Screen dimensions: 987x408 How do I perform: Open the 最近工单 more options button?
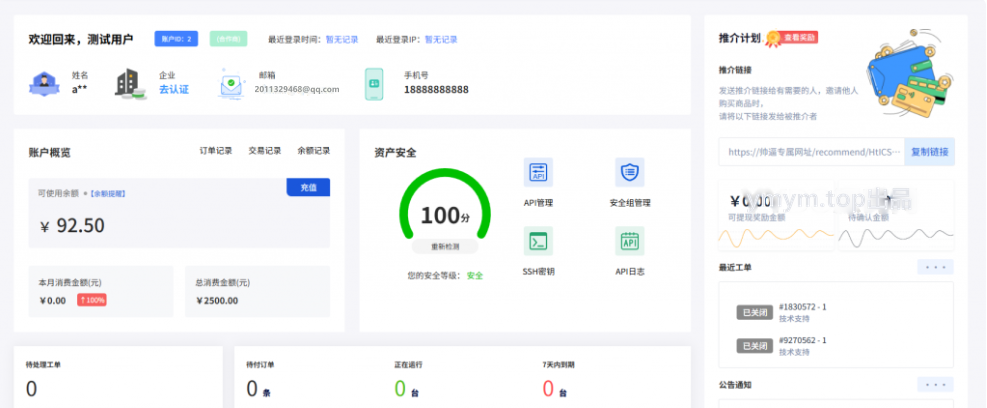(x=935, y=267)
